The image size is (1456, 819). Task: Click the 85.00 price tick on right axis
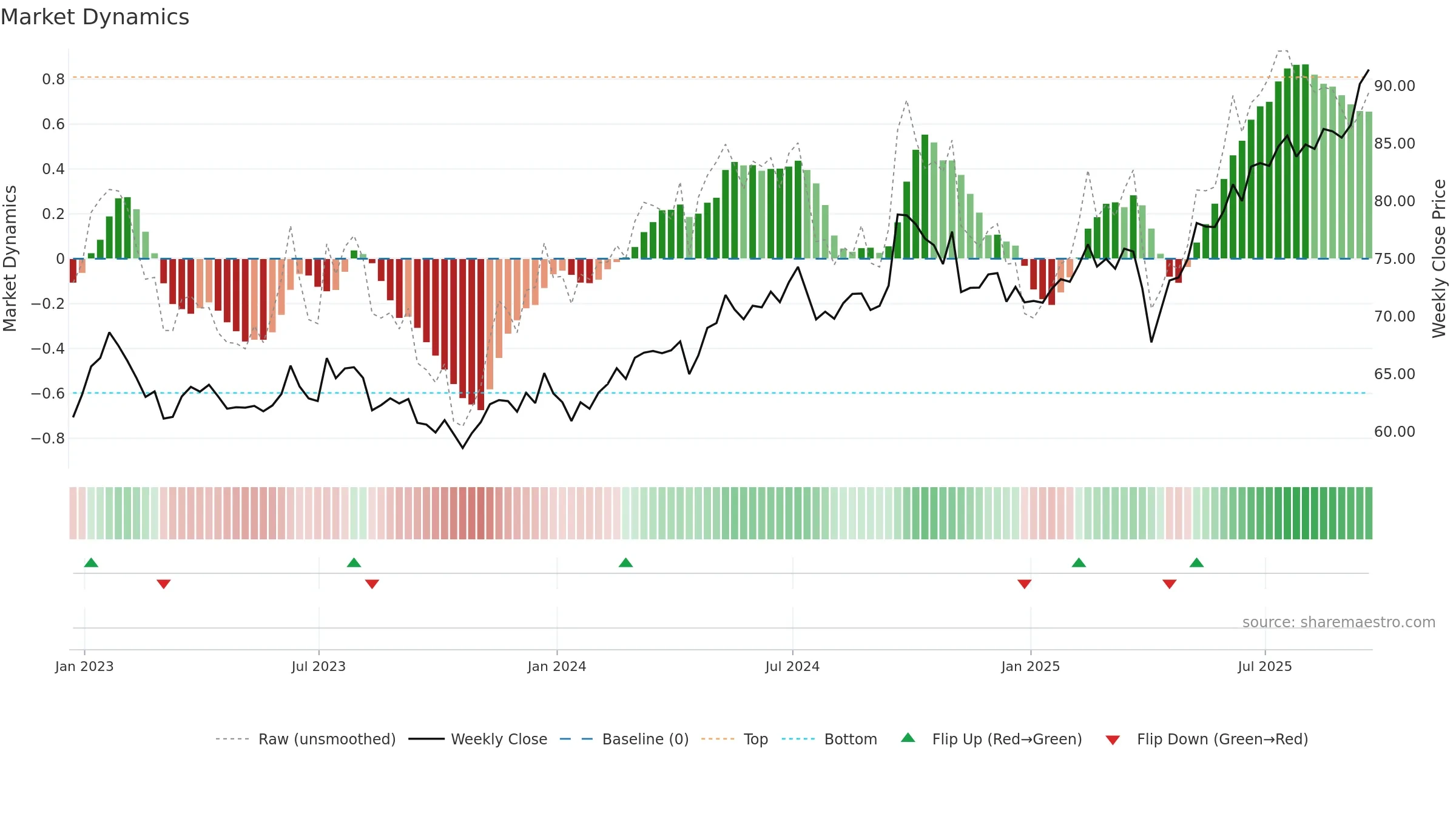(1394, 143)
